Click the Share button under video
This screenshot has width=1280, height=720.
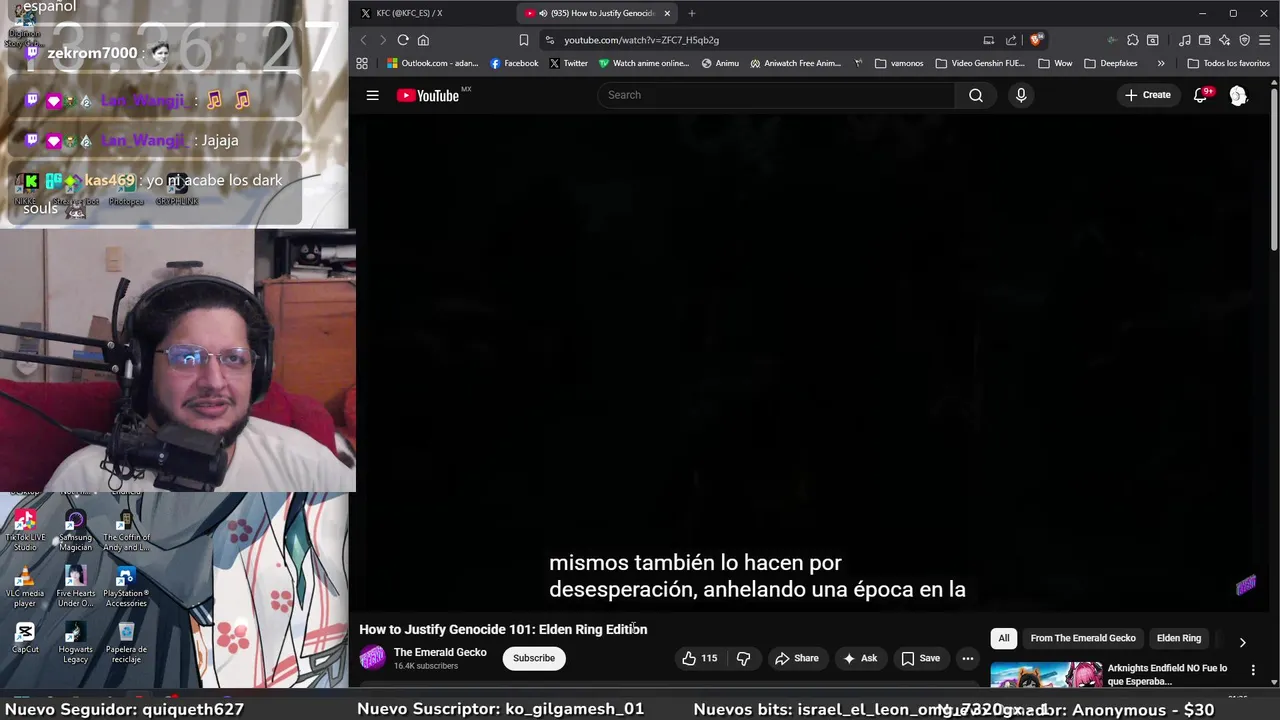tap(796, 658)
